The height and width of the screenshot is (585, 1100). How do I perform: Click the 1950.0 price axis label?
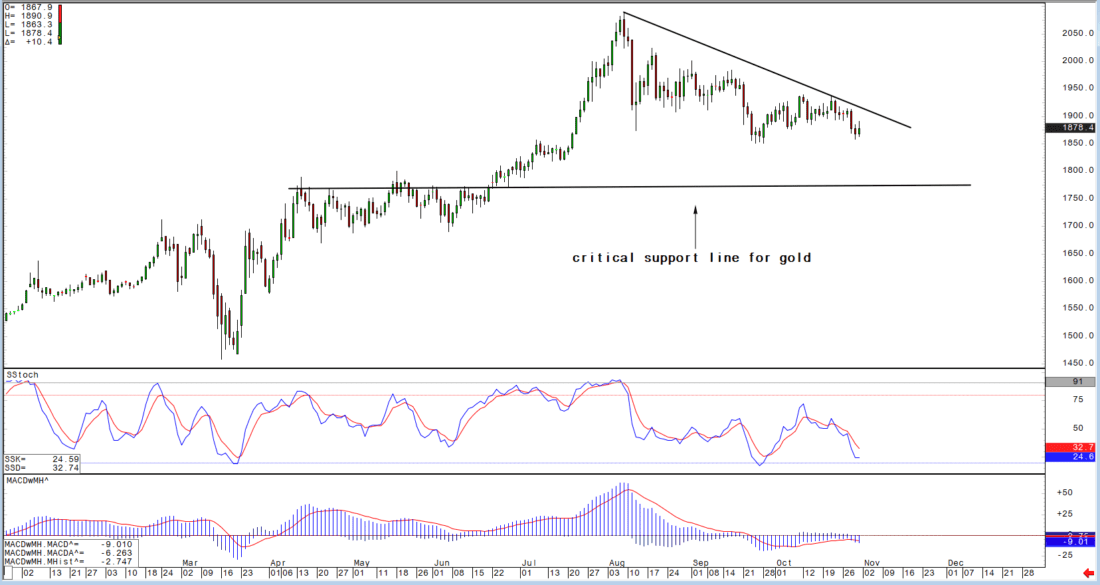tap(1078, 88)
